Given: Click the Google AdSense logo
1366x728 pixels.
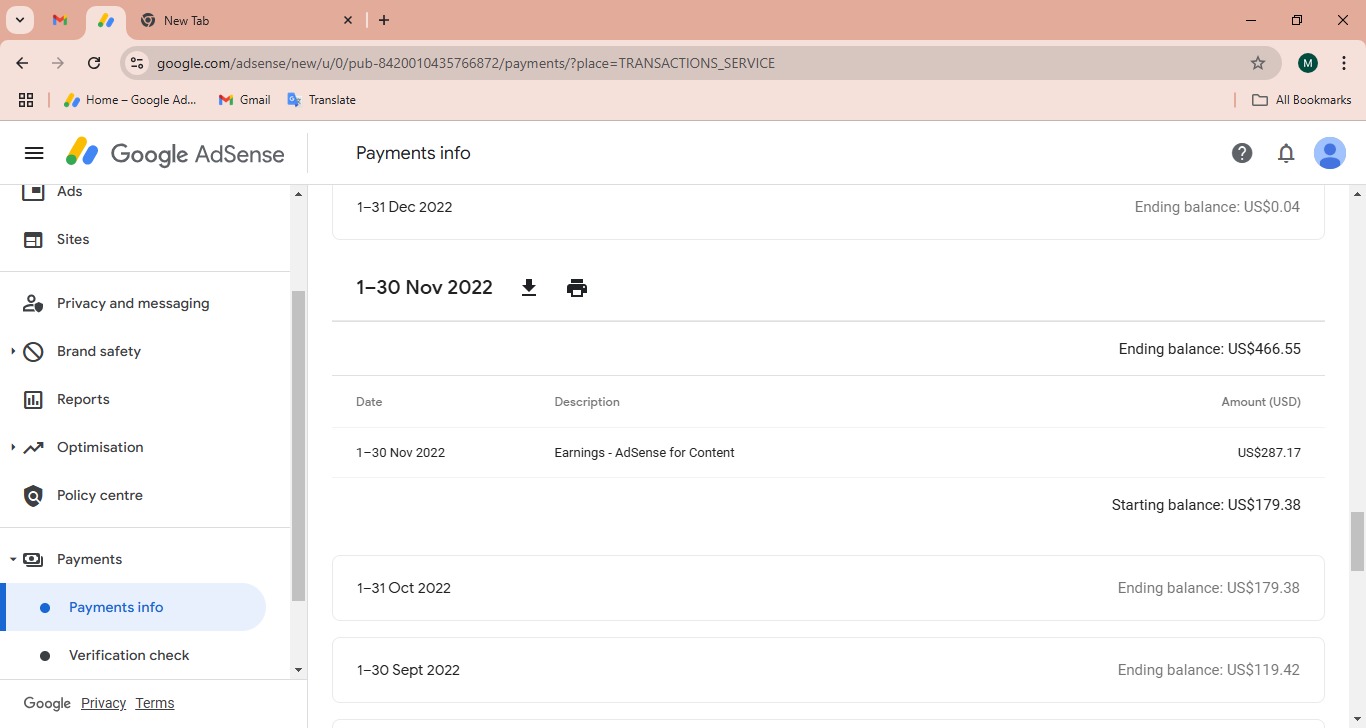Looking at the screenshot, I should tap(175, 153).
